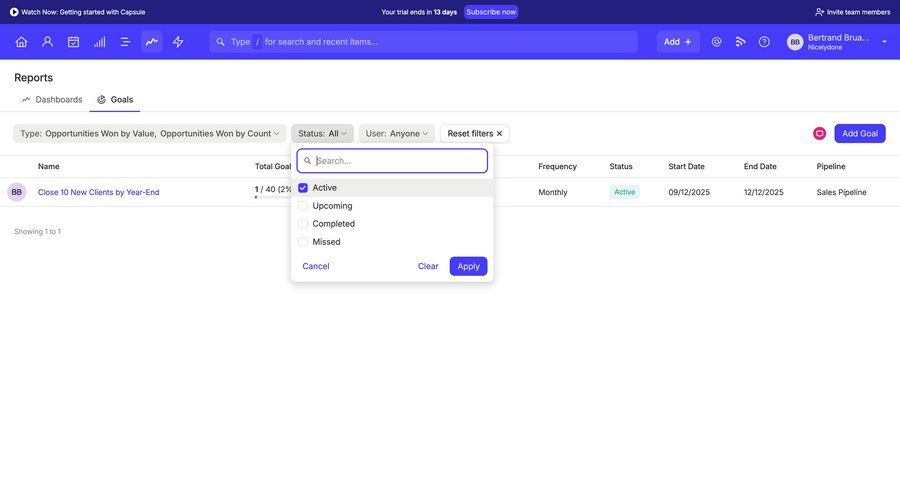Viewport: 900px width, 484px height.
Task: Check the Upcoming status checkbox
Action: (303, 206)
